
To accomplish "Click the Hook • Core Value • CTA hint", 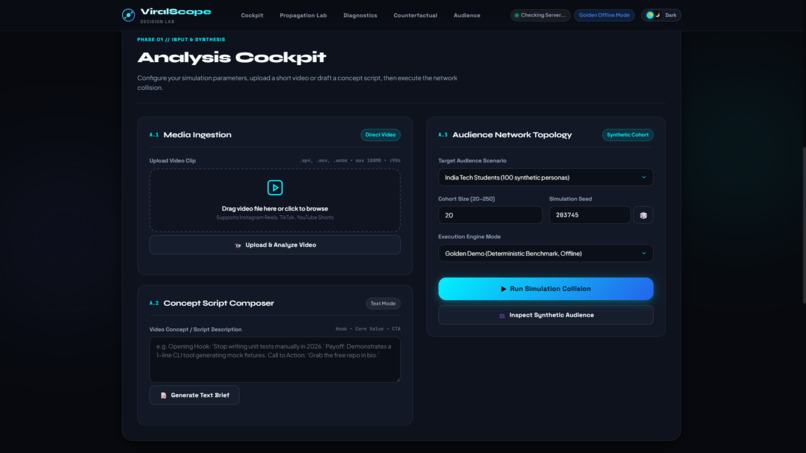I will (368, 329).
